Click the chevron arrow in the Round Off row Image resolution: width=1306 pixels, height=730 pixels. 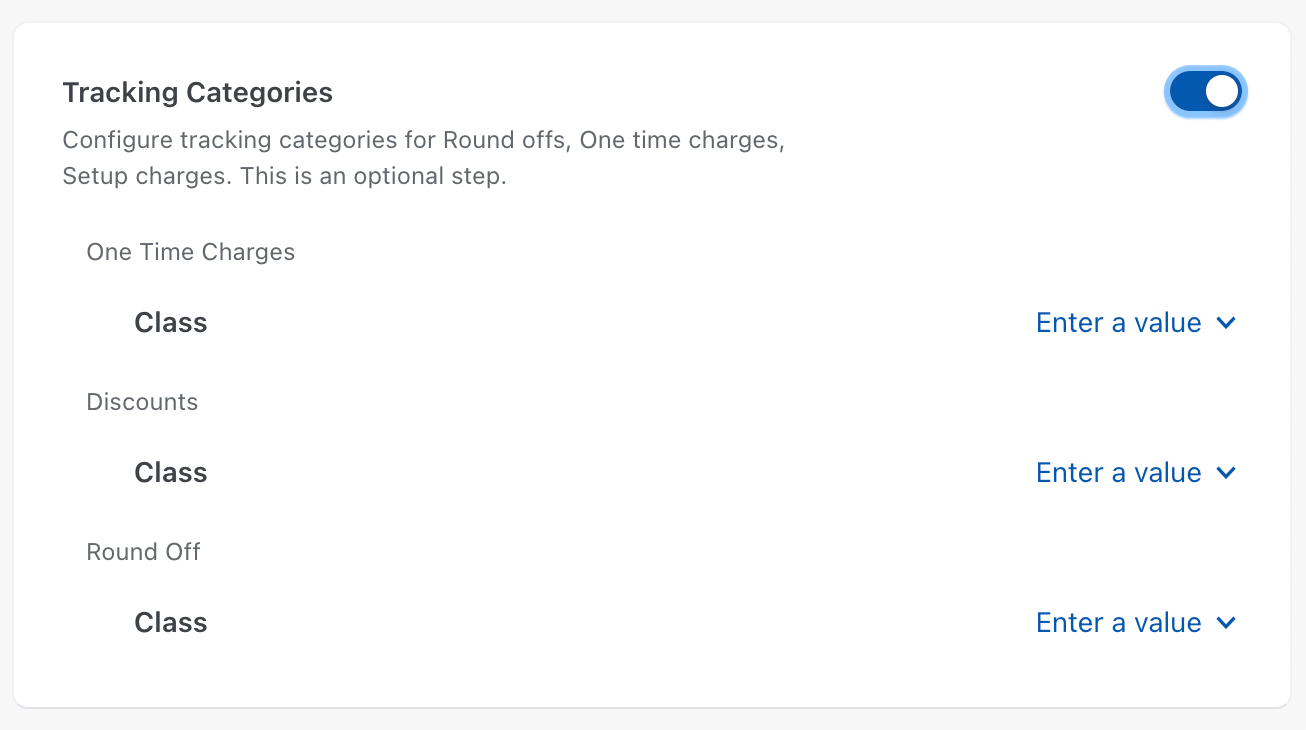[1227, 623]
